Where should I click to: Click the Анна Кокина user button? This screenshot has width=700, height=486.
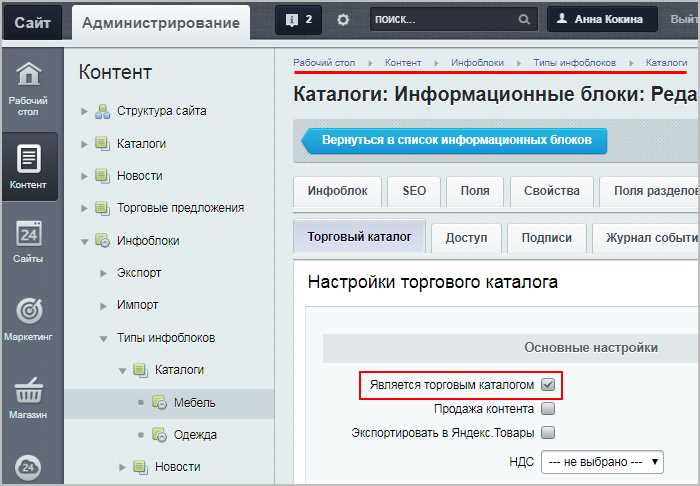[x=602, y=19]
